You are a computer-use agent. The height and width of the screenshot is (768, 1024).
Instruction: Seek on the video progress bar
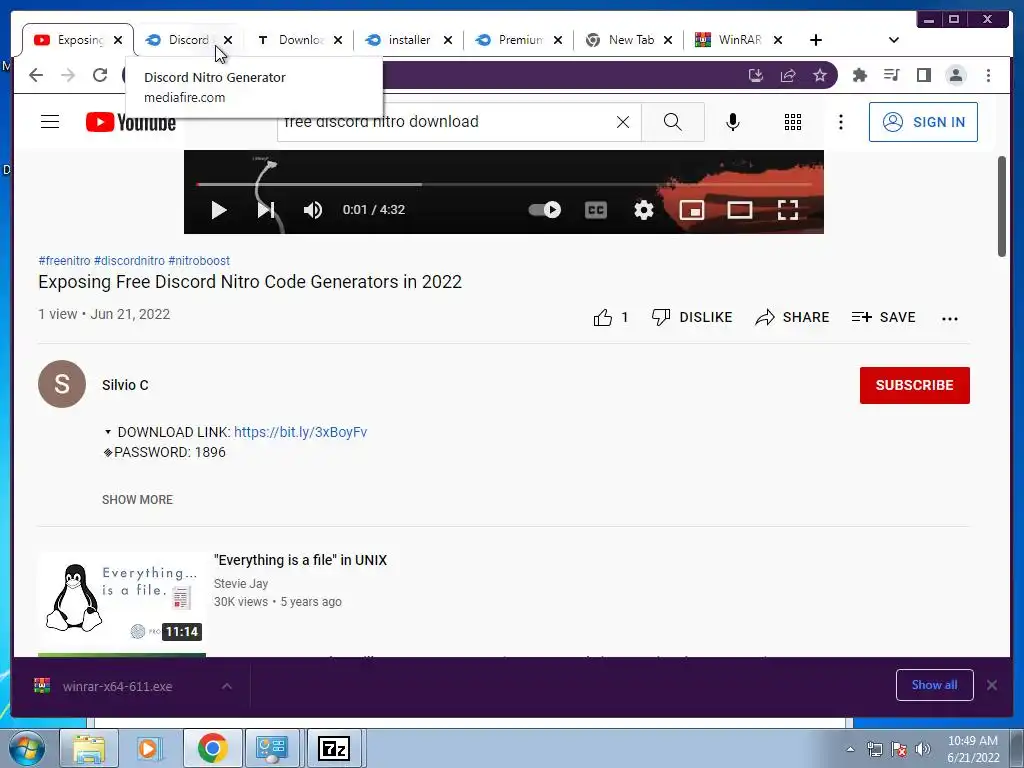[504, 184]
